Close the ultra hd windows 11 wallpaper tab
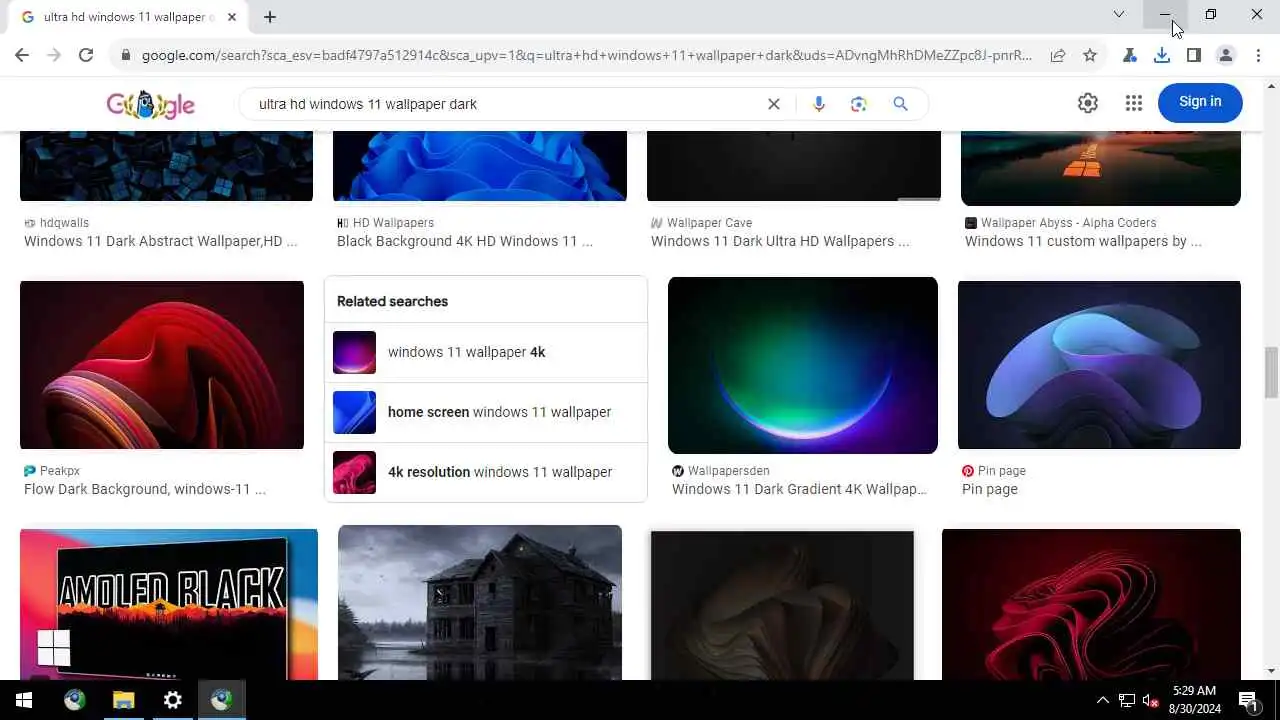The height and width of the screenshot is (720, 1280). point(232,17)
